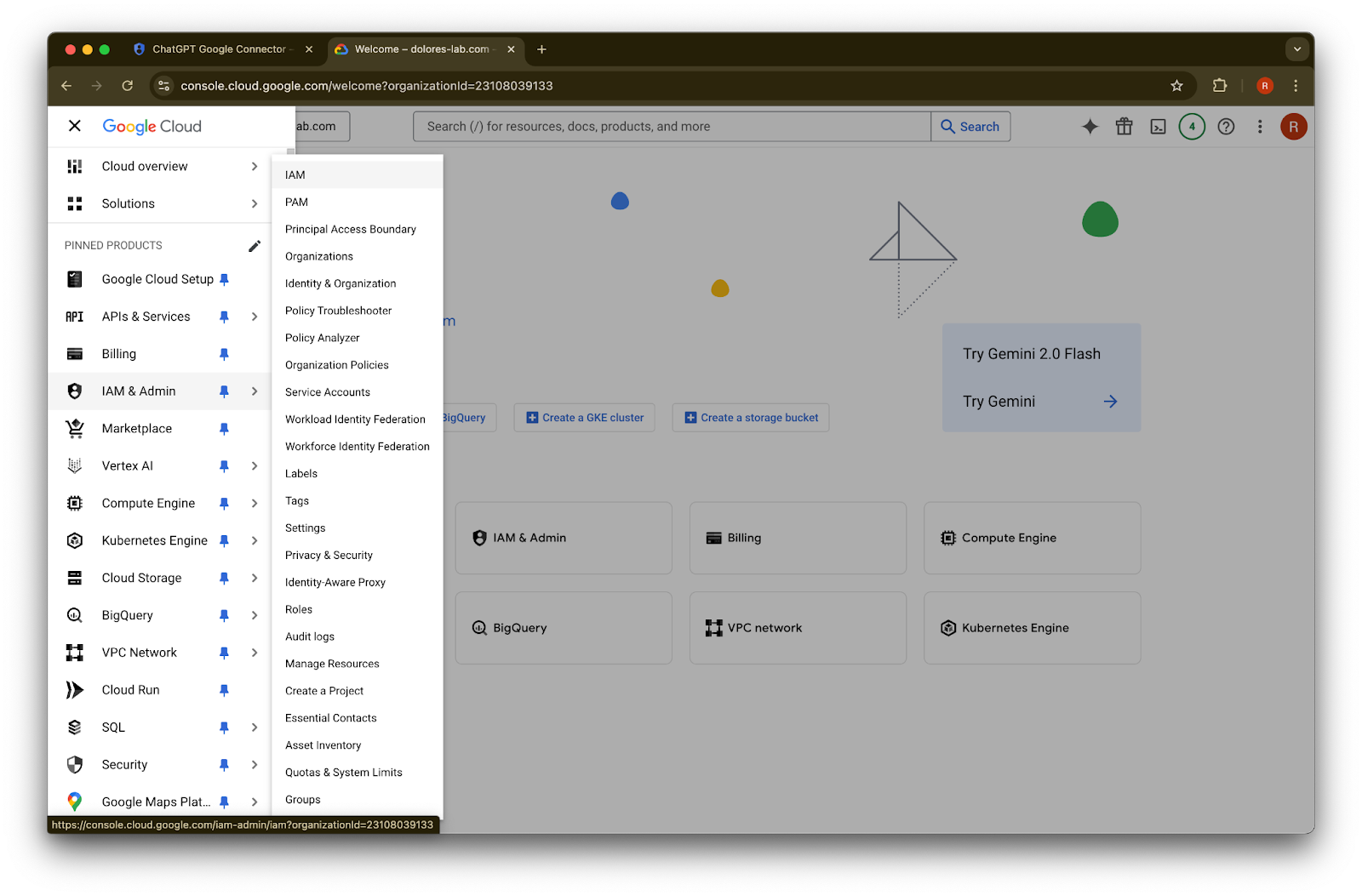Toggle pin for Cloud Run
1362x896 pixels.
224,690
